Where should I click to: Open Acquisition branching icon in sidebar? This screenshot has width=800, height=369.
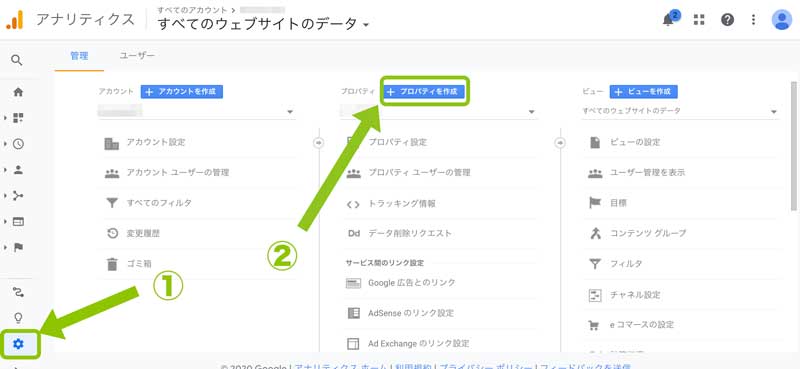click(18, 196)
